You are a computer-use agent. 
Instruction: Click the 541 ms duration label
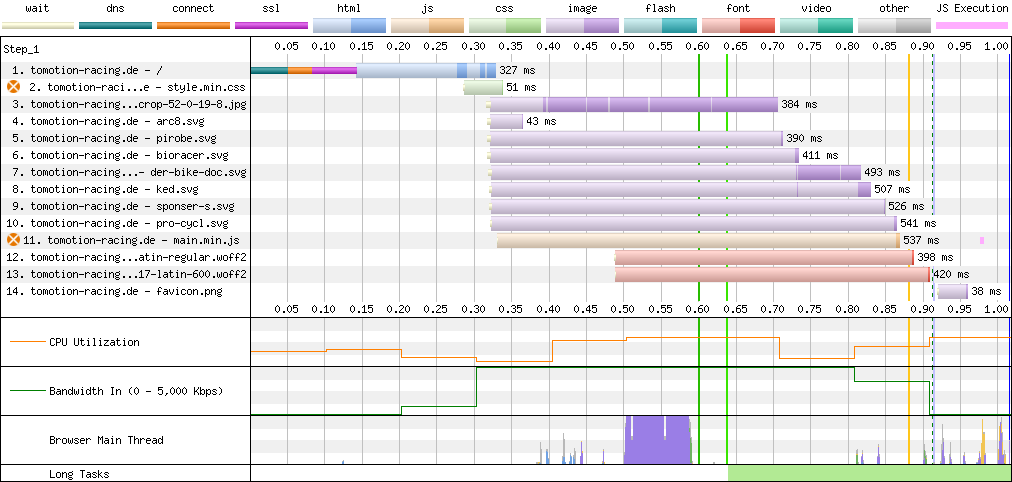[x=918, y=223]
